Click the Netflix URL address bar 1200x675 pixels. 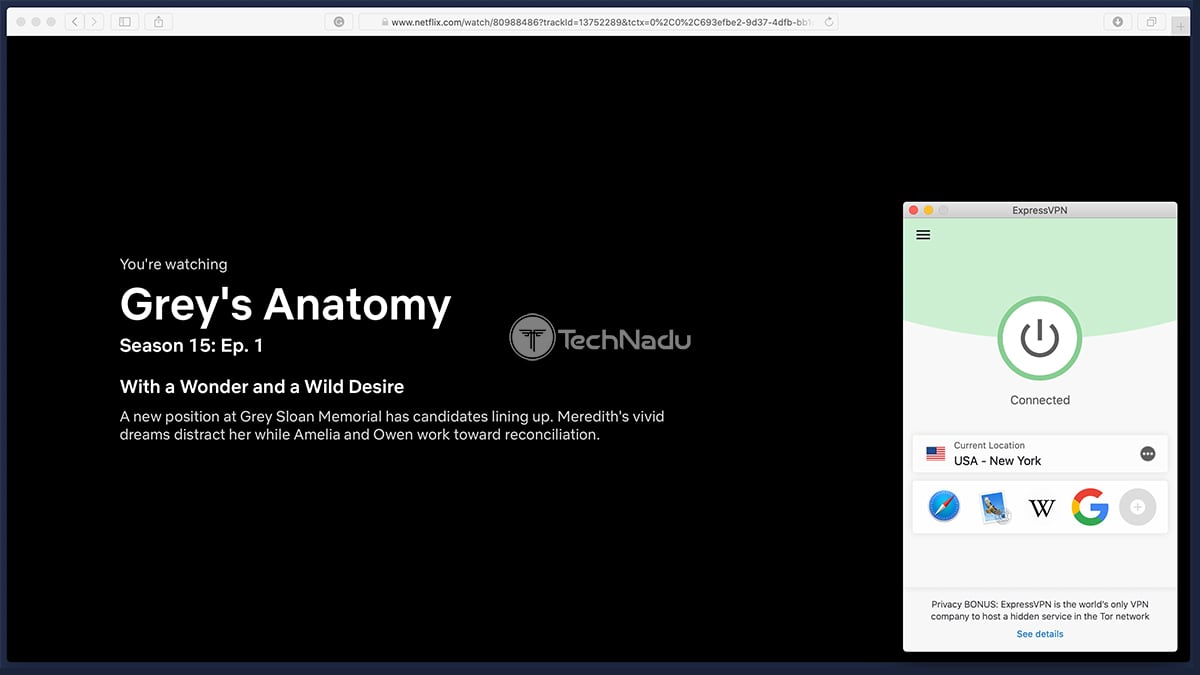(x=598, y=21)
